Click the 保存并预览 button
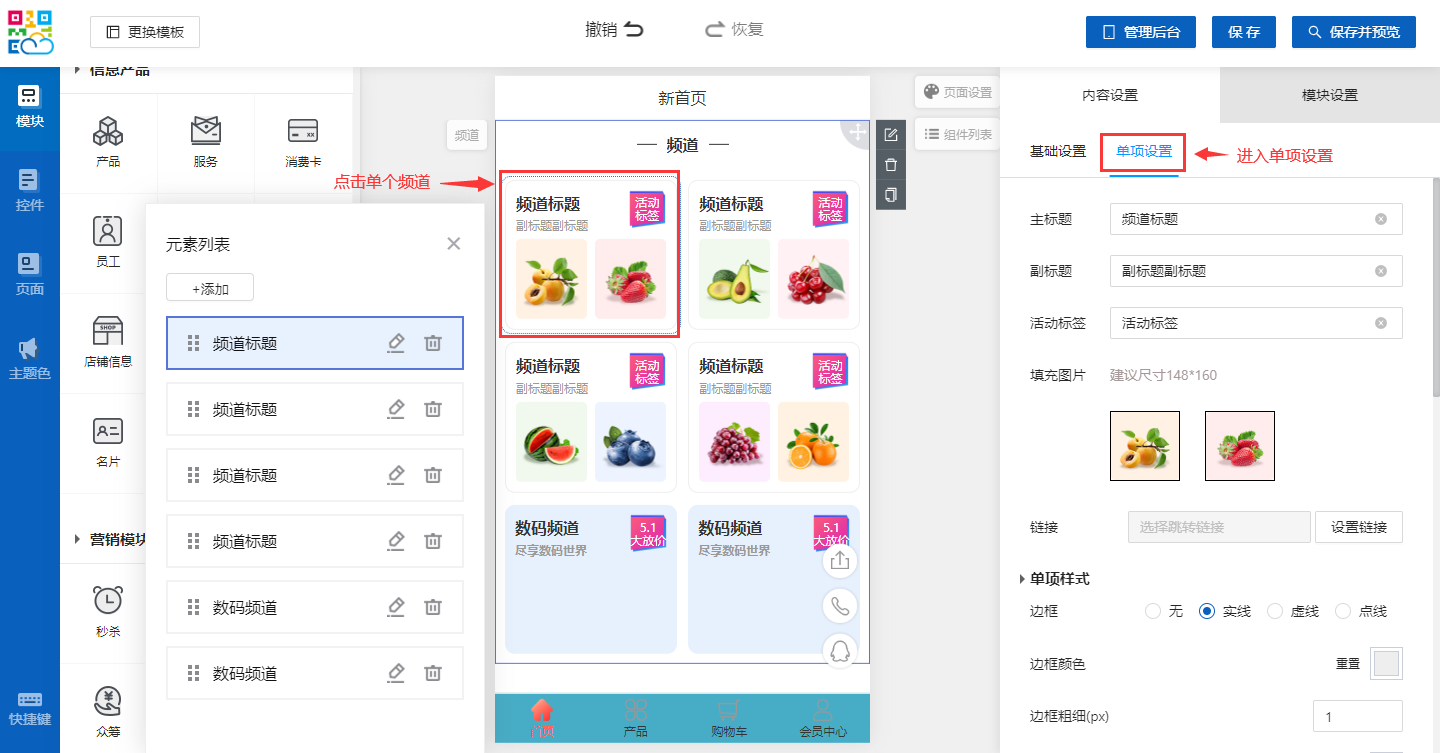This screenshot has height=753, width=1440. [x=1358, y=32]
